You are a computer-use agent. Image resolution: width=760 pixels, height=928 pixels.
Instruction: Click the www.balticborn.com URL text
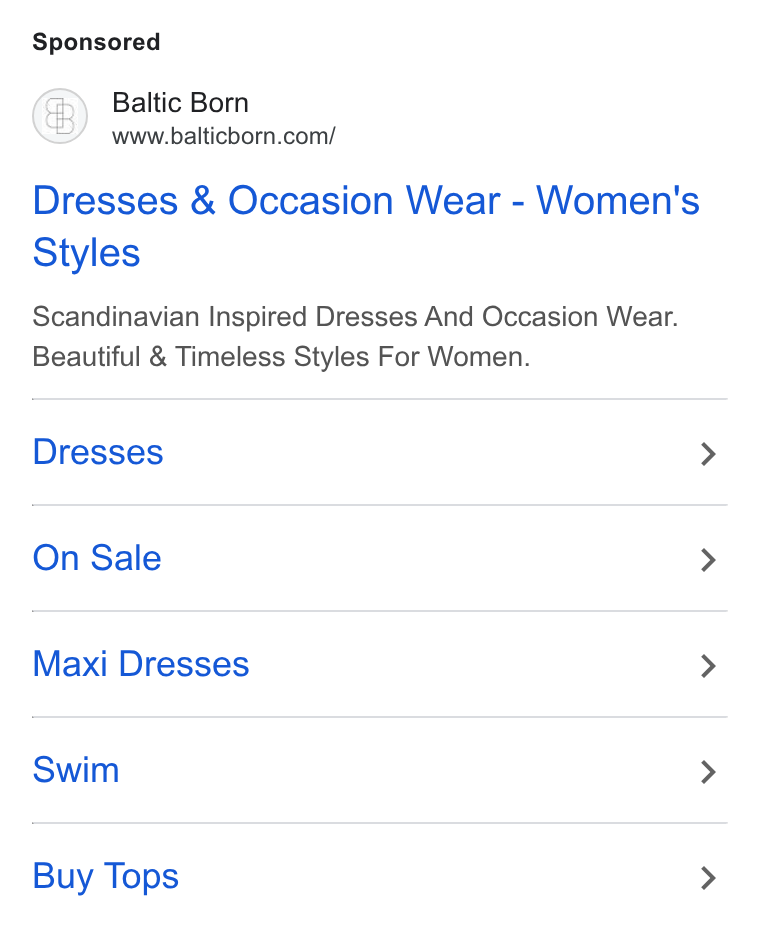pos(224,136)
